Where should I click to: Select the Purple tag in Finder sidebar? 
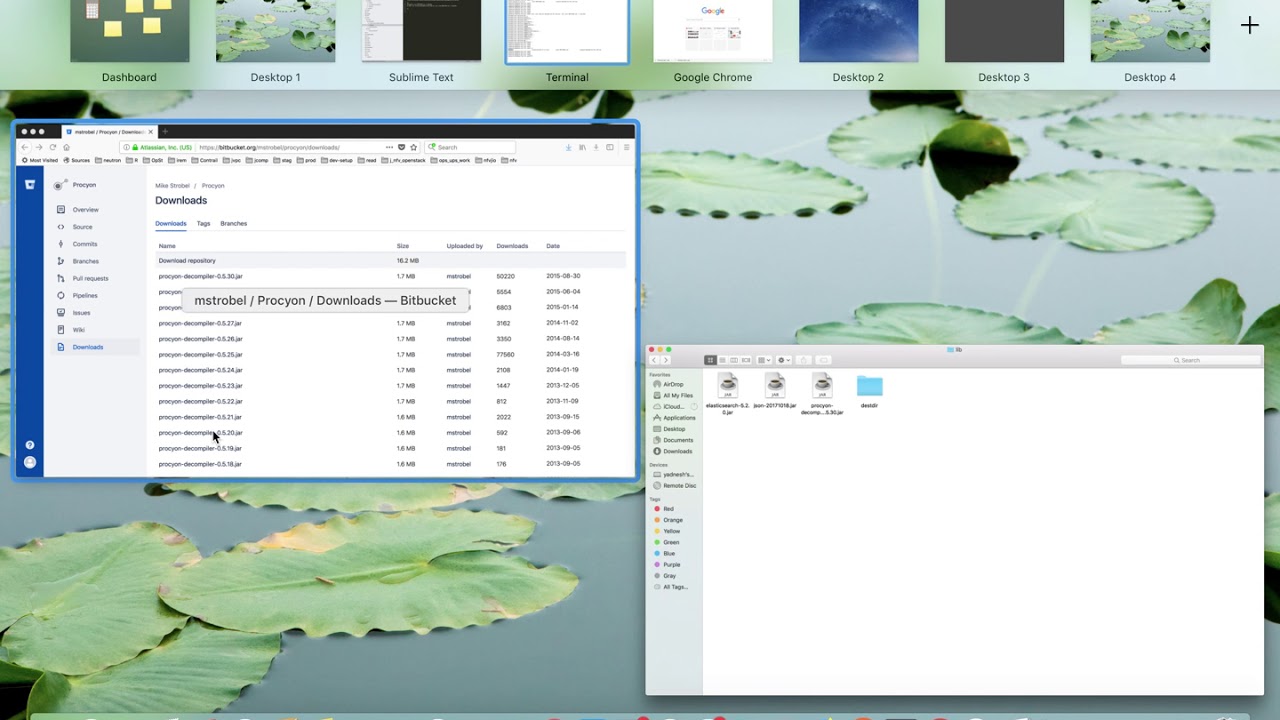coord(671,565)
